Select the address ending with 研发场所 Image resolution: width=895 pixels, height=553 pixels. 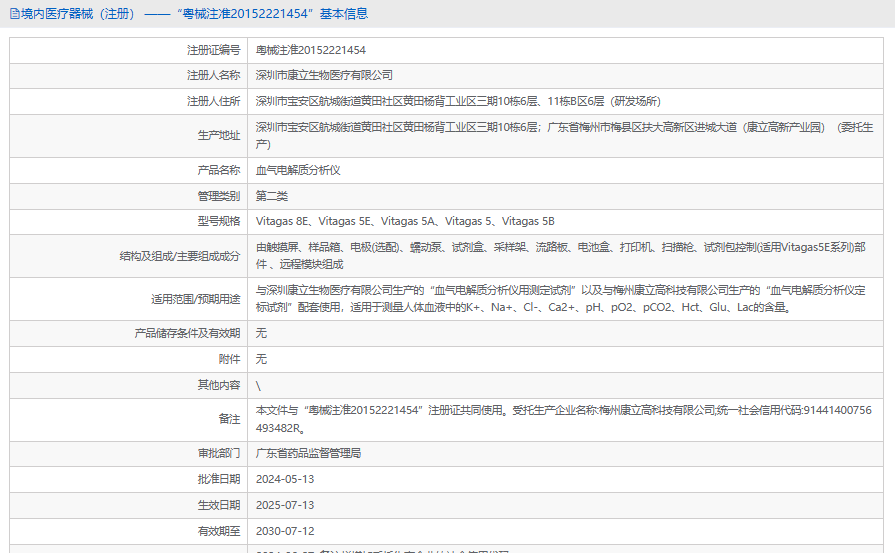click(x=458, y=102)
